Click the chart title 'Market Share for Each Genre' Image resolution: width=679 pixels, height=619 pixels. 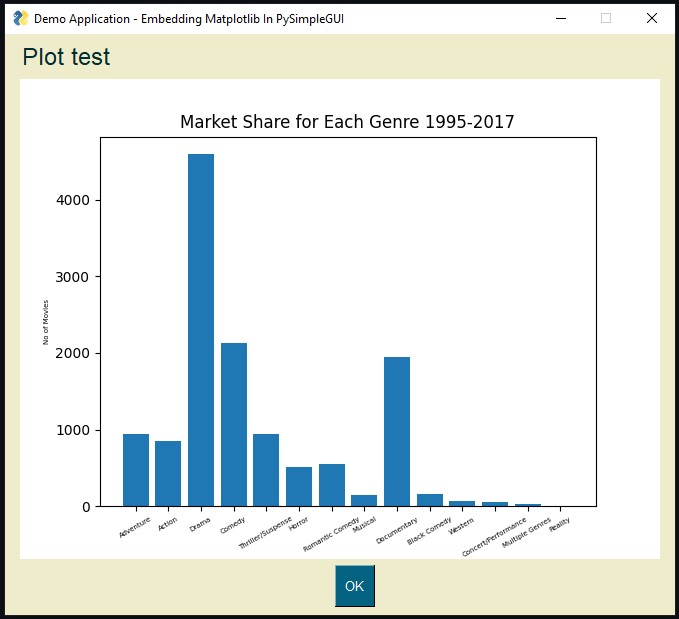click(347, 122)
